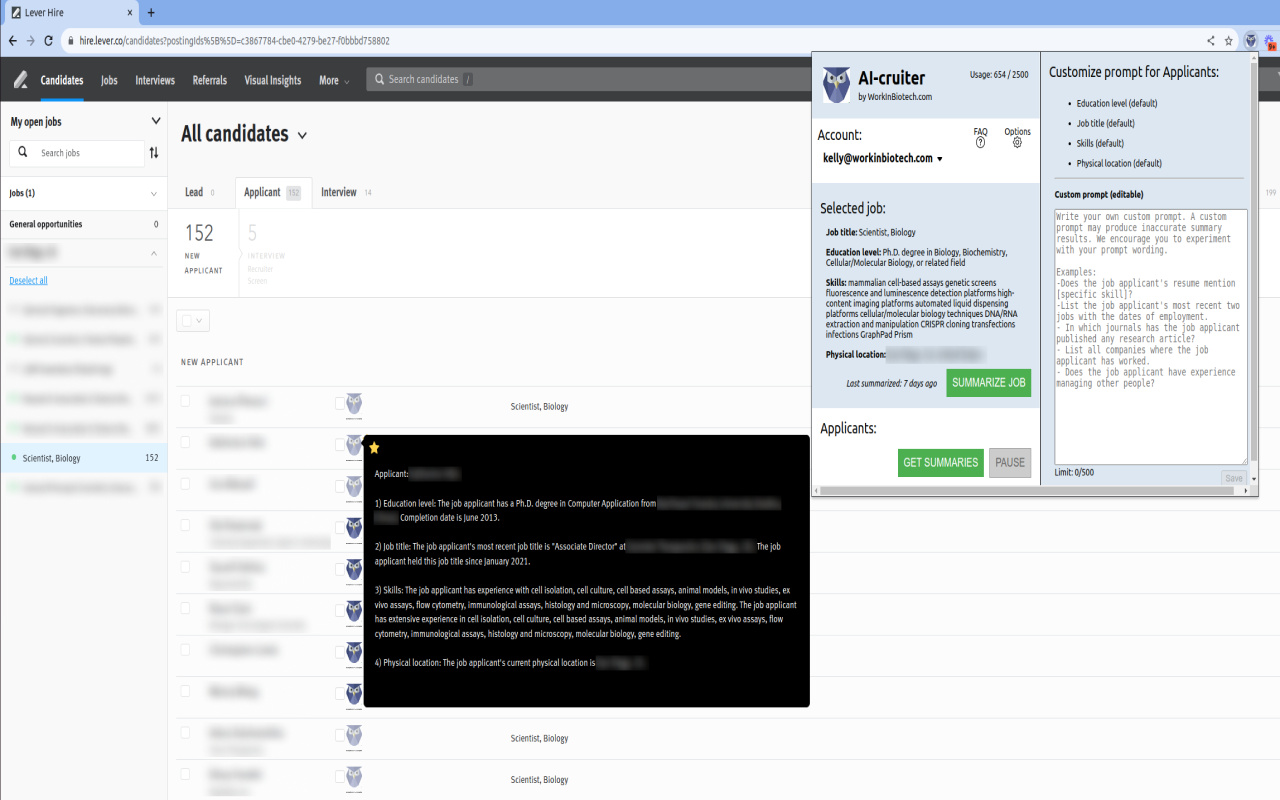Click the owl icon in the first new applicant row
This screenshot has height=800, width=1280.
353,405
